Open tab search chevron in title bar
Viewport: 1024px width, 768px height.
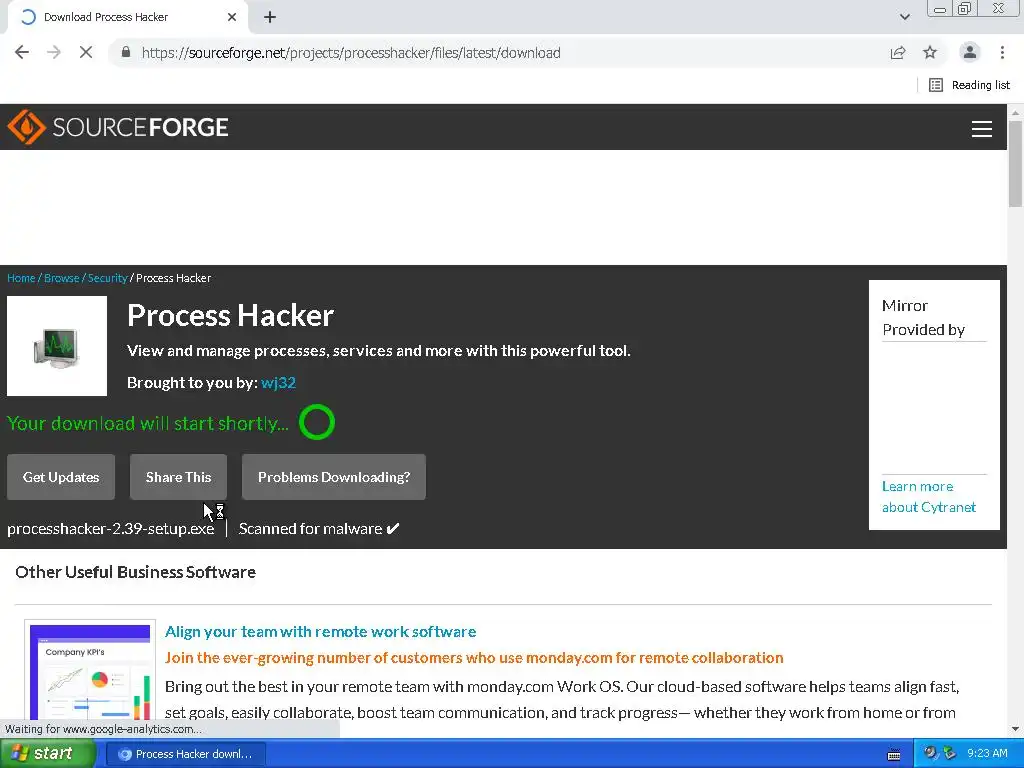[904, 17]
